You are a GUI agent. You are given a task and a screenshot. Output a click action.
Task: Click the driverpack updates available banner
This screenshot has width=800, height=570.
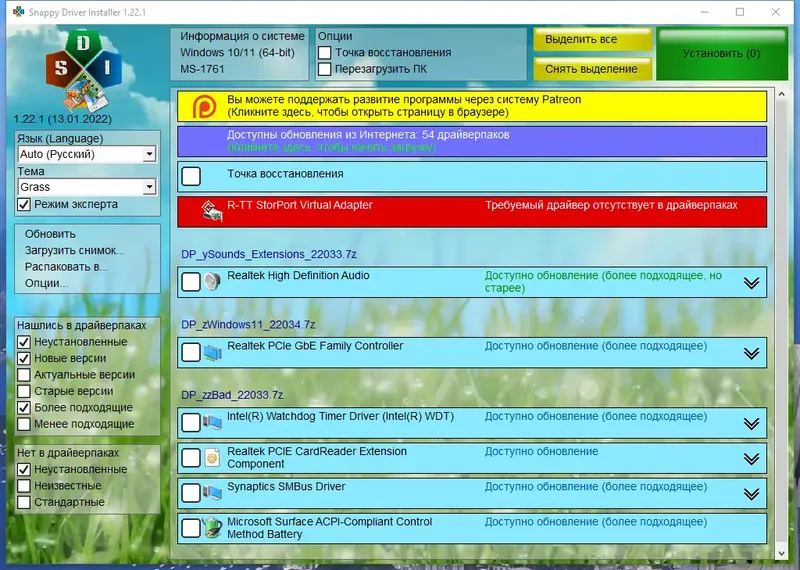[x=472, y=141]
